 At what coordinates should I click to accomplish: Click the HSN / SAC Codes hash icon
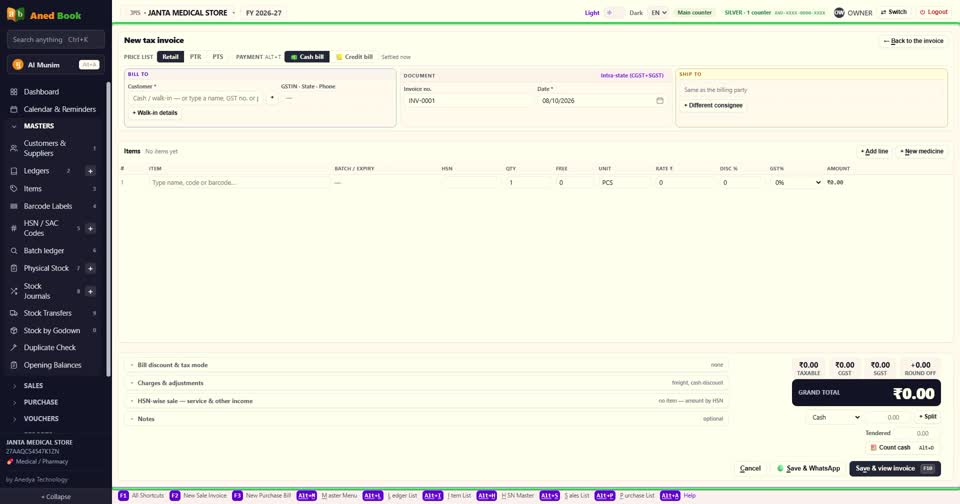14,228
